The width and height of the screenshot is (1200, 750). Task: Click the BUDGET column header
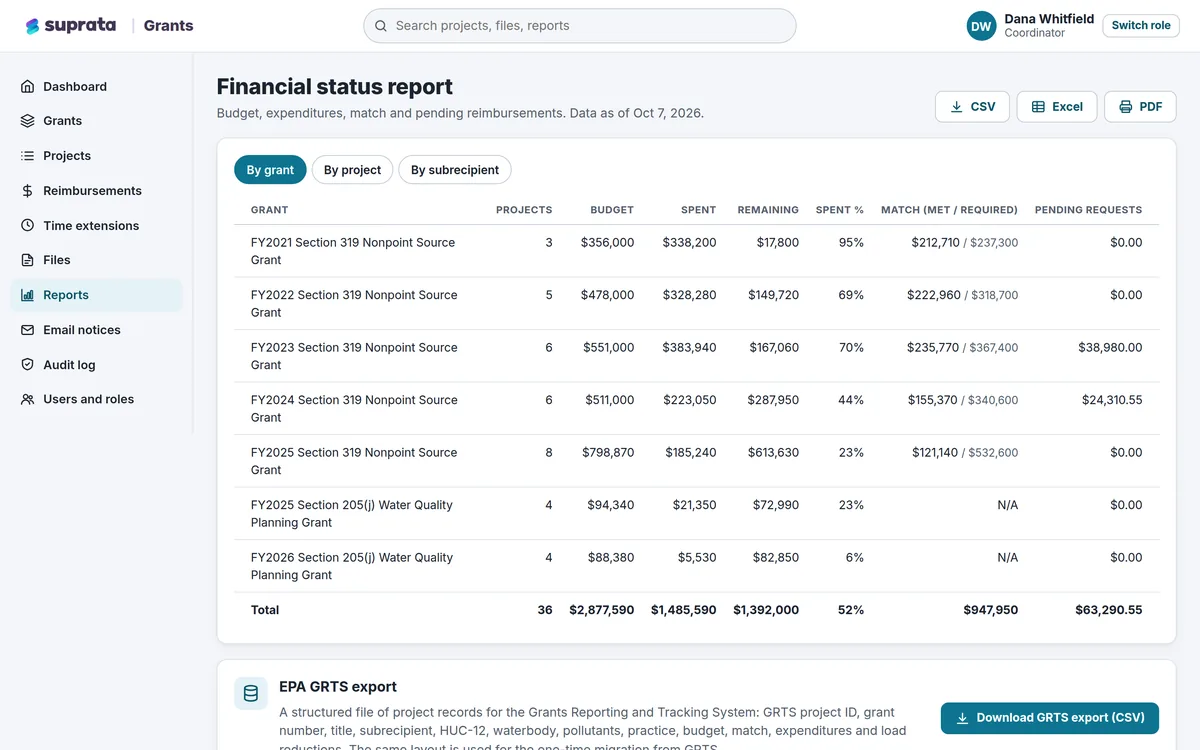click(x=612, y=210)
